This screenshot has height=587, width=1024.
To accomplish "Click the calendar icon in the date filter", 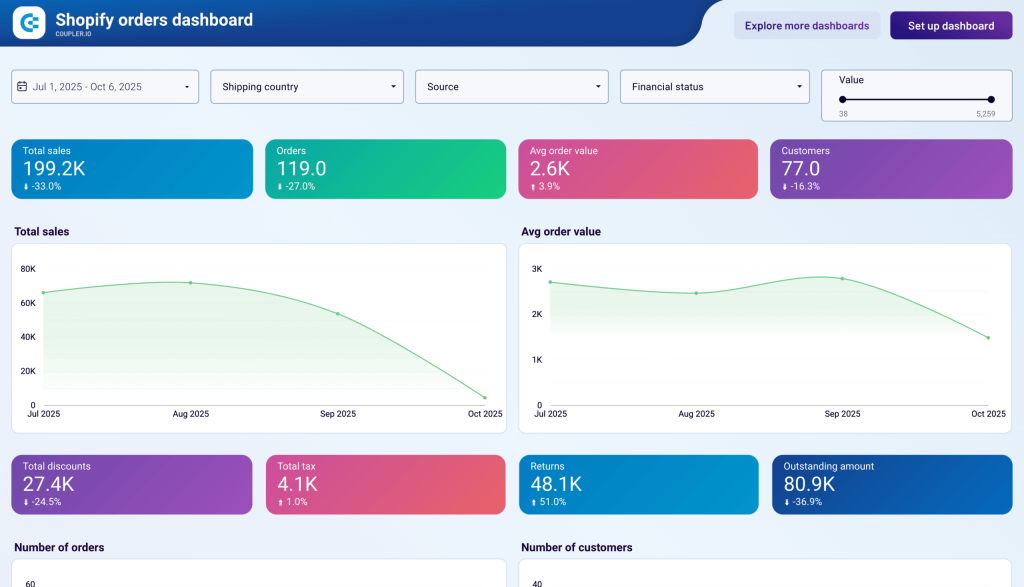I will (22, 87).
